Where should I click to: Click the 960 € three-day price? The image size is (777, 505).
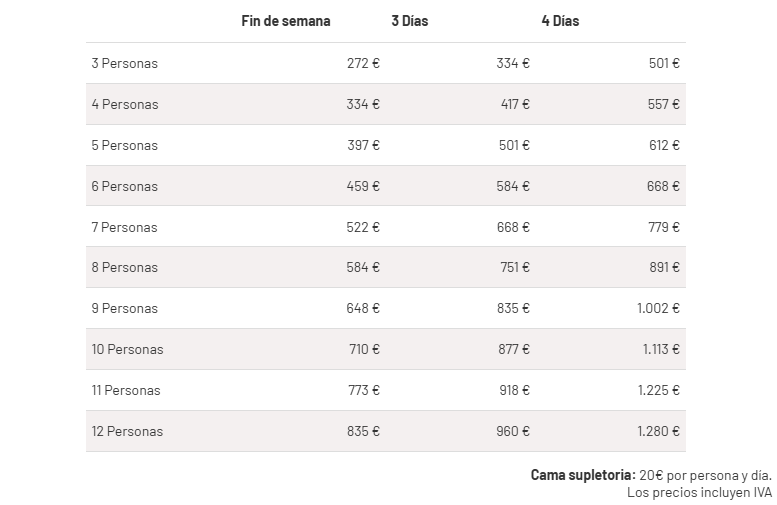tap(513, 432)
